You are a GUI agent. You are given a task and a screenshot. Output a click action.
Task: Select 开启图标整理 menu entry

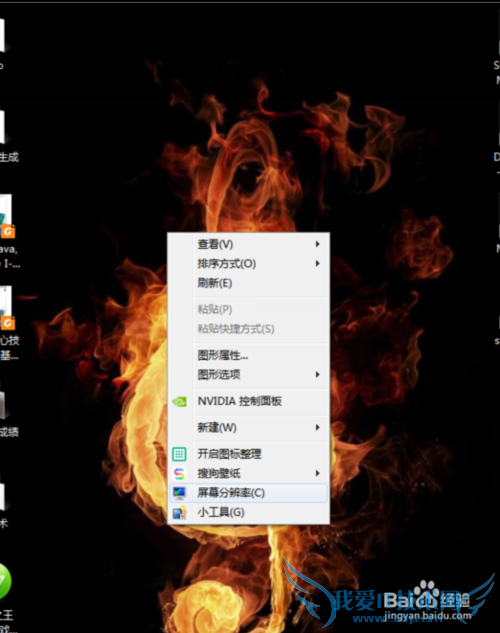pos(248,454)
